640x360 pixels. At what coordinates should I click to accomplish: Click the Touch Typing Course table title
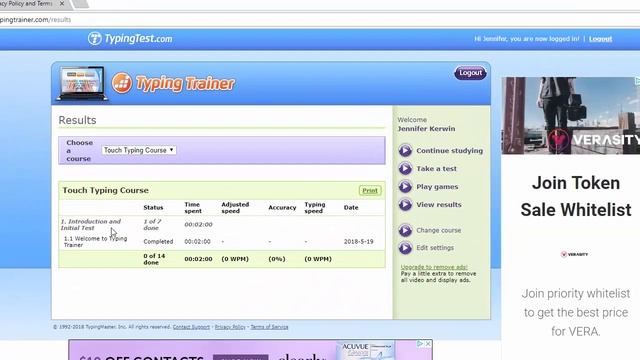point(105,190)
